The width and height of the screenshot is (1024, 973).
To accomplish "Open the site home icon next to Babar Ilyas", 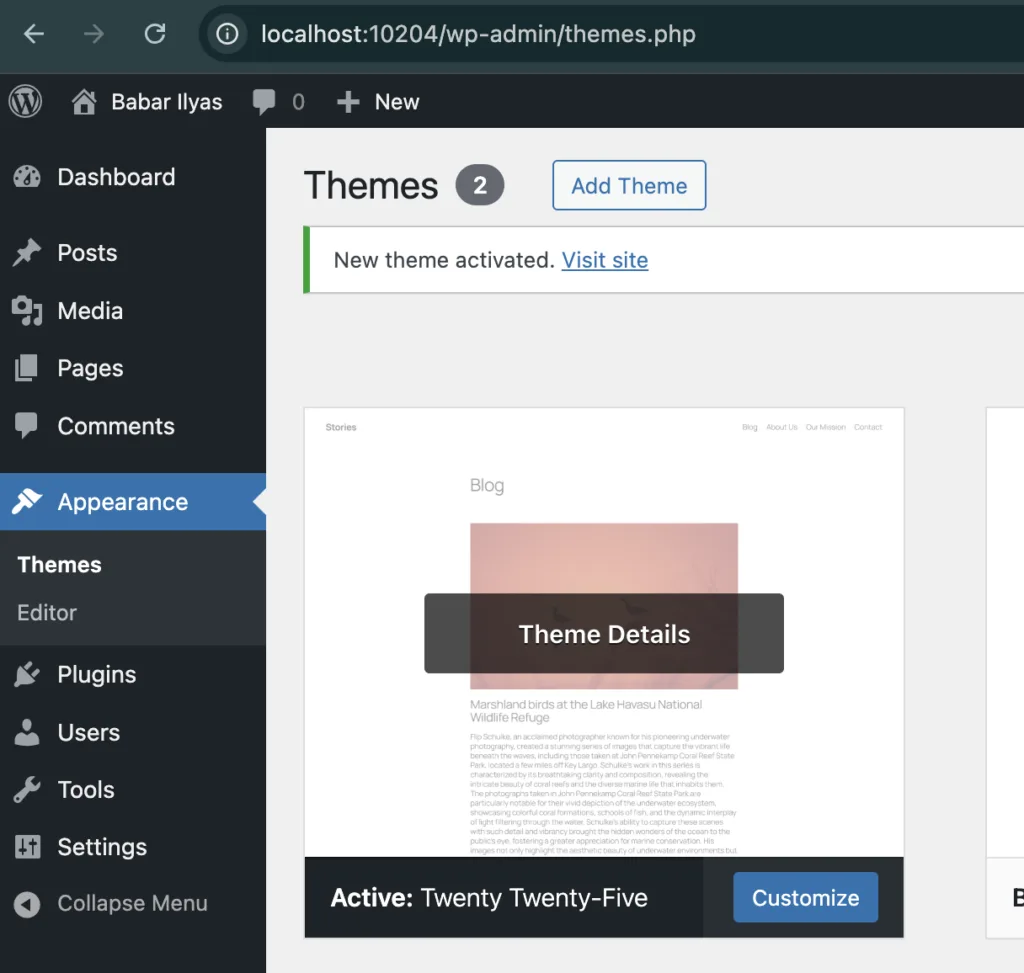I will (84, 101).
